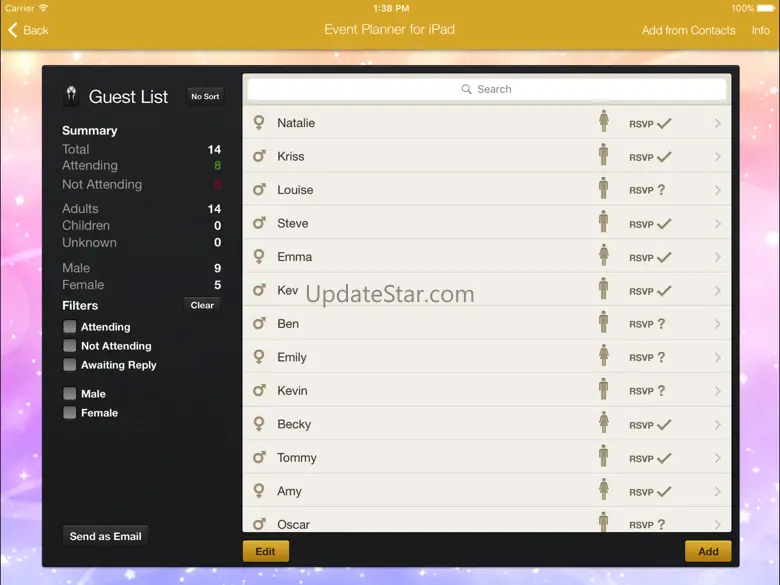Image resolution: width=780 pixels, height=585 pixels.
Task: Open Add from Contacts in top bar
Action: point(688,30)
